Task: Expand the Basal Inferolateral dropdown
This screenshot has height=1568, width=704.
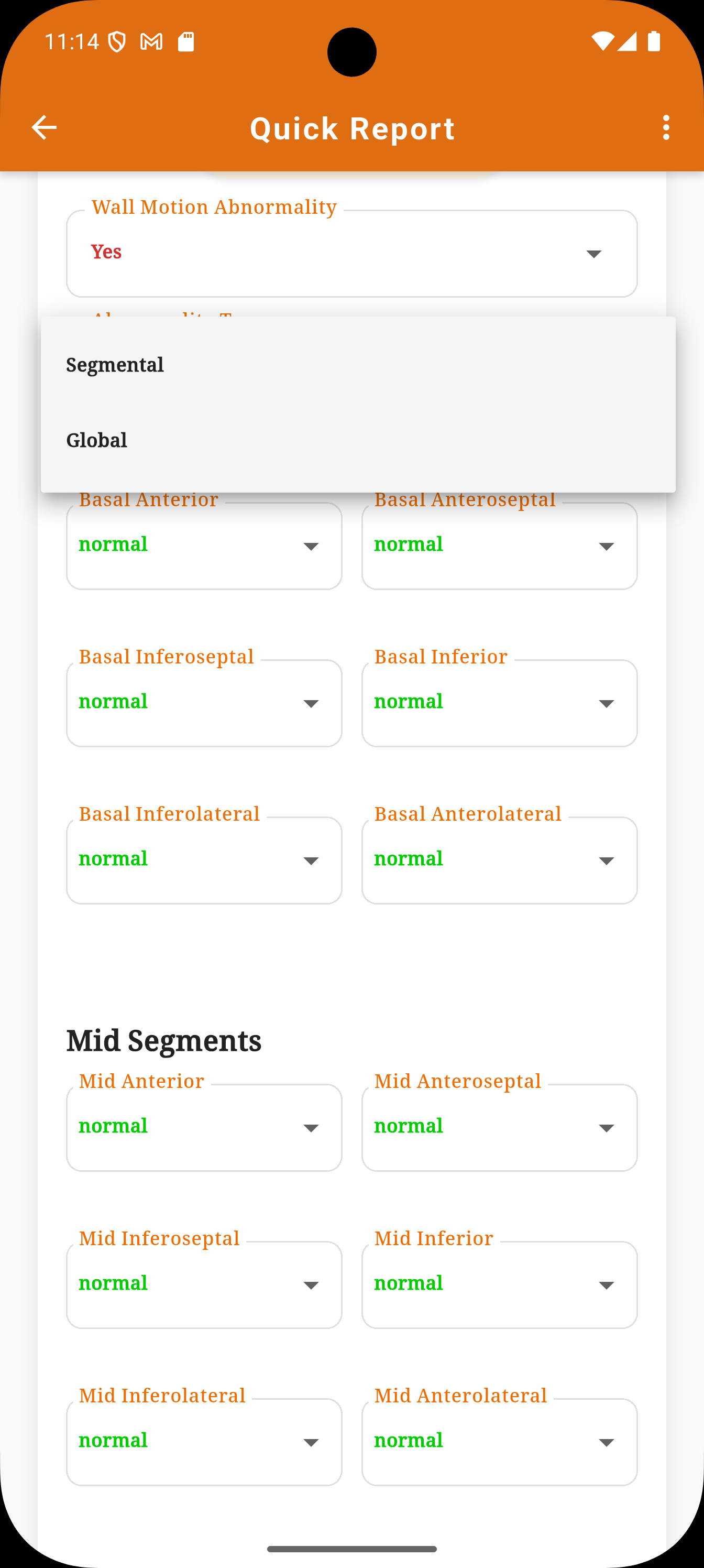Action: (x=204, y=860)
